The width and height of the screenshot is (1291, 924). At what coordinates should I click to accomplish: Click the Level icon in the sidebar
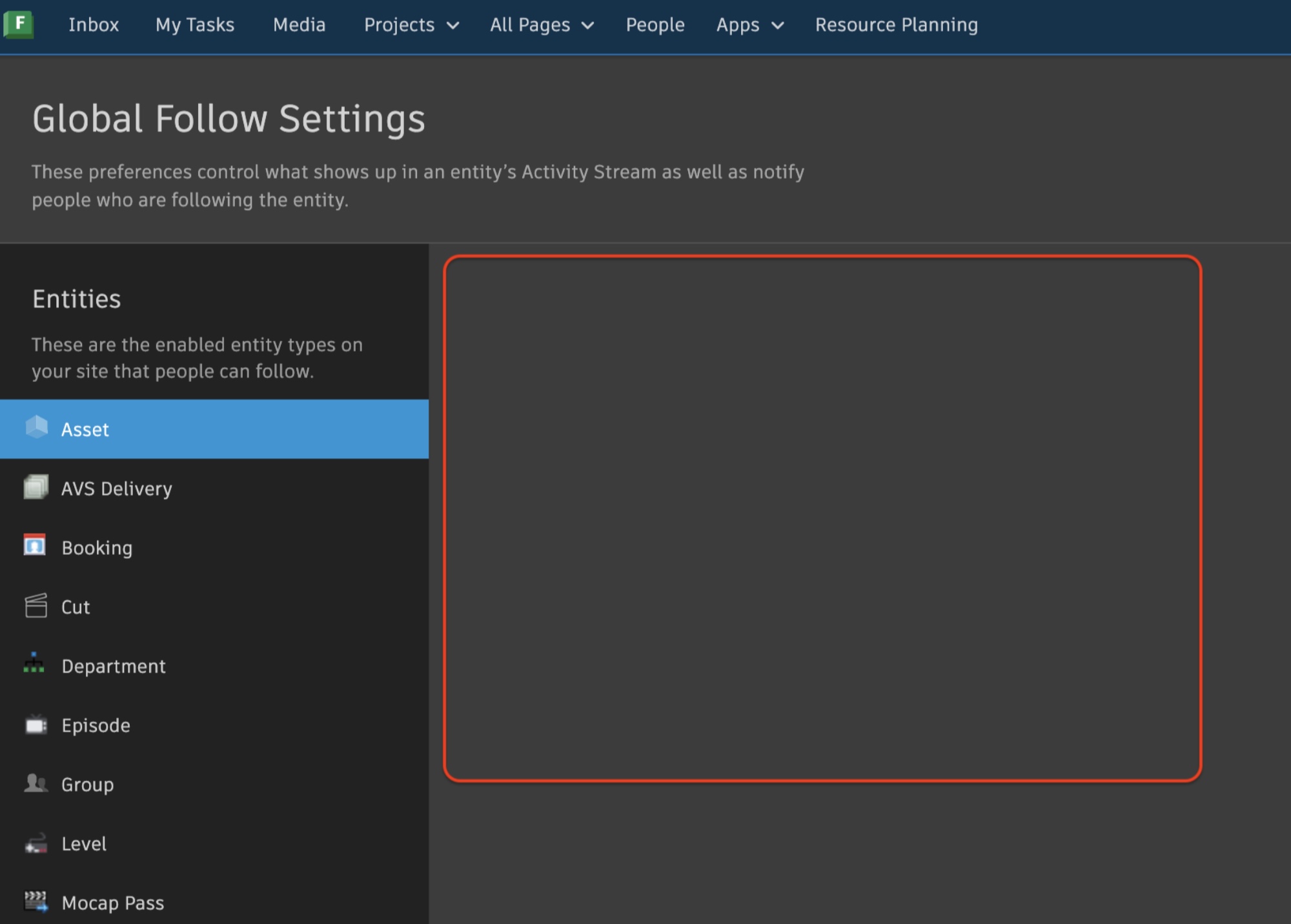(36, 843)
